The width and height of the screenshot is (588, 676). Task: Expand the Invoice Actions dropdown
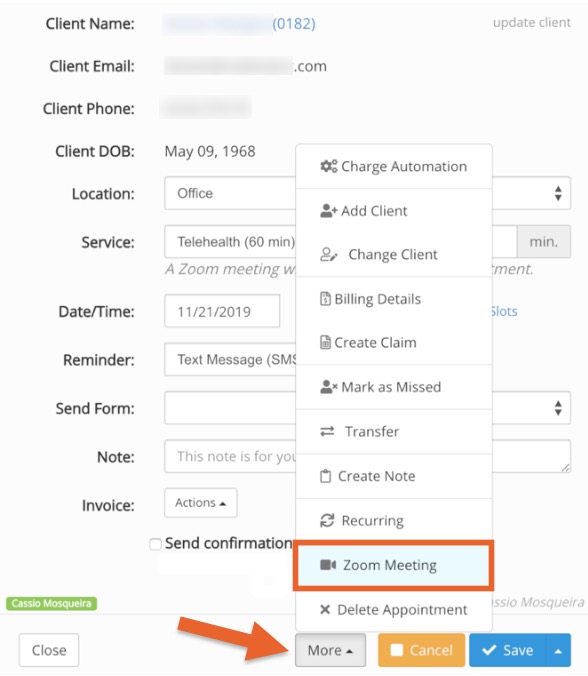[200, 503]
